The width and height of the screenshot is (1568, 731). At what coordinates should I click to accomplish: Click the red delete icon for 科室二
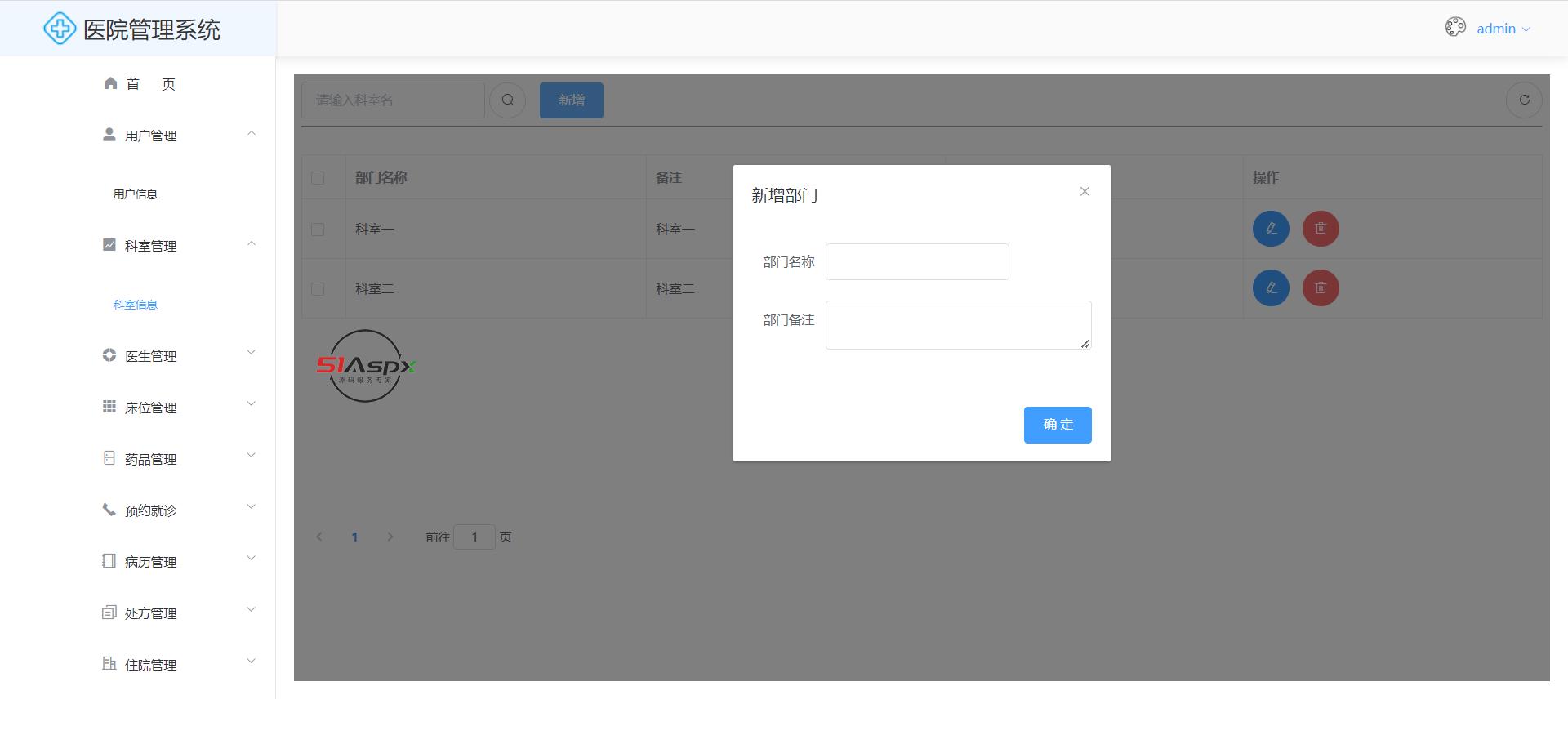(x=1321, y=288)
